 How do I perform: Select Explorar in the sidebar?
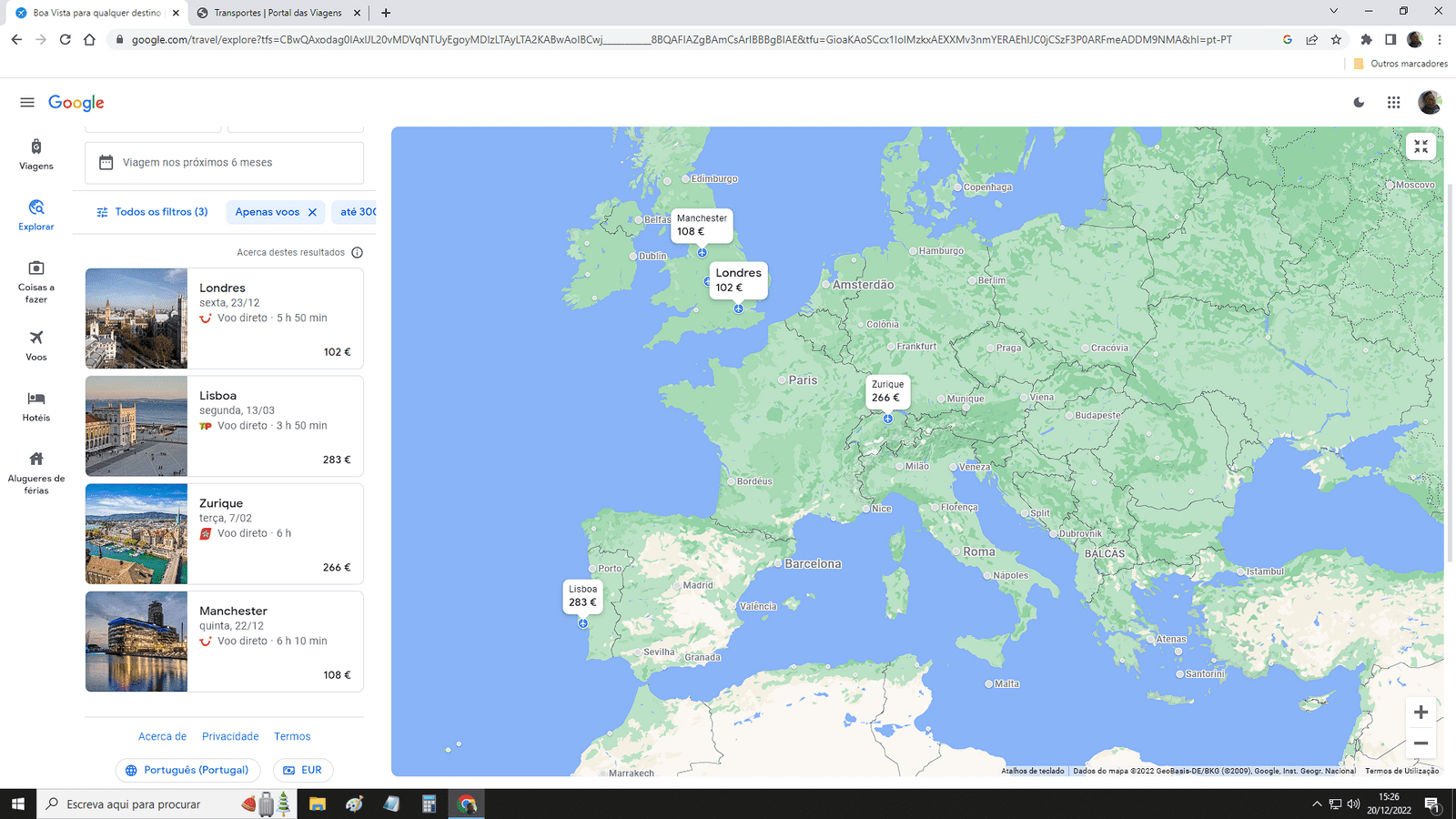[36, 216]
